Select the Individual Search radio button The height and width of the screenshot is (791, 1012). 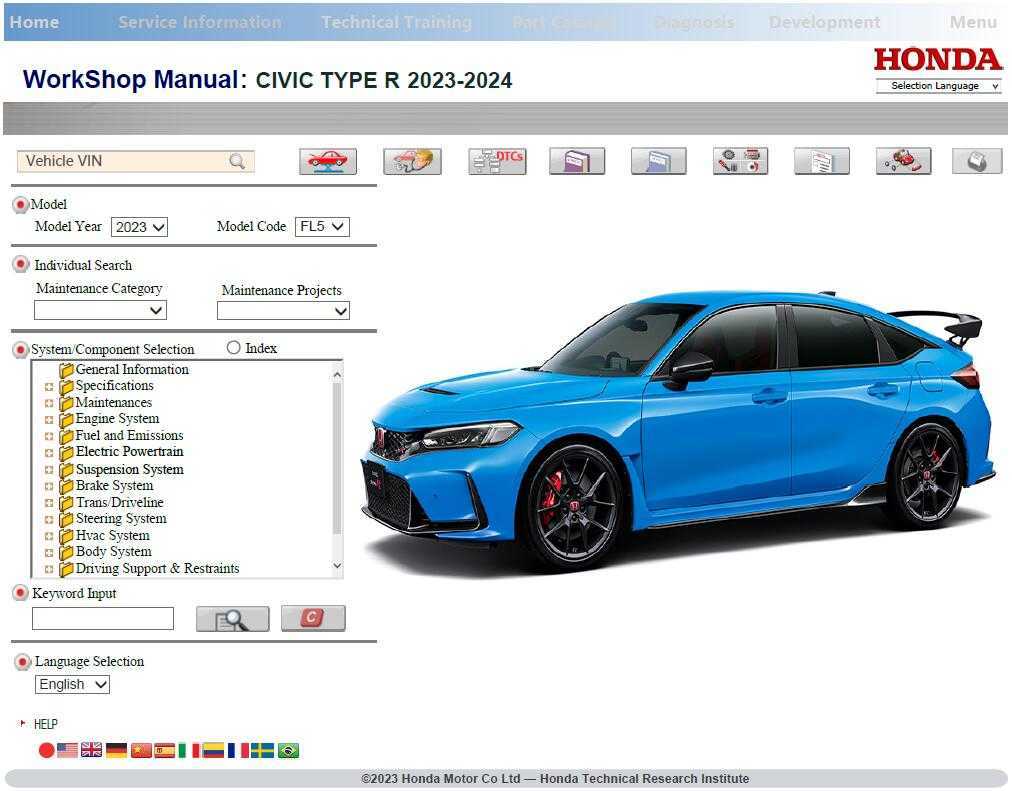(21, 265)
